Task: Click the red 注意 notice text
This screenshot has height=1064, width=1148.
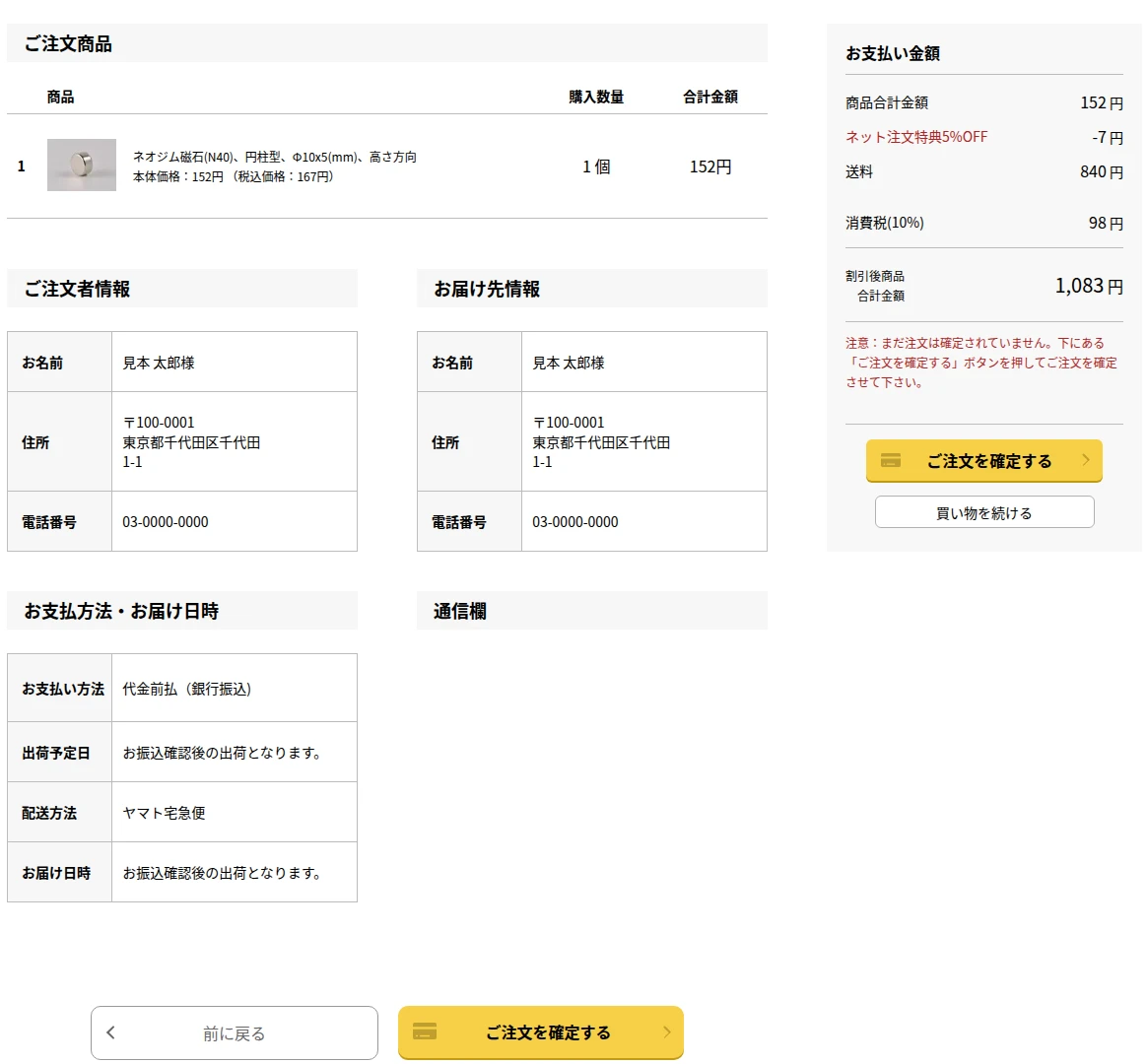Action: click(x=981, y=363)
